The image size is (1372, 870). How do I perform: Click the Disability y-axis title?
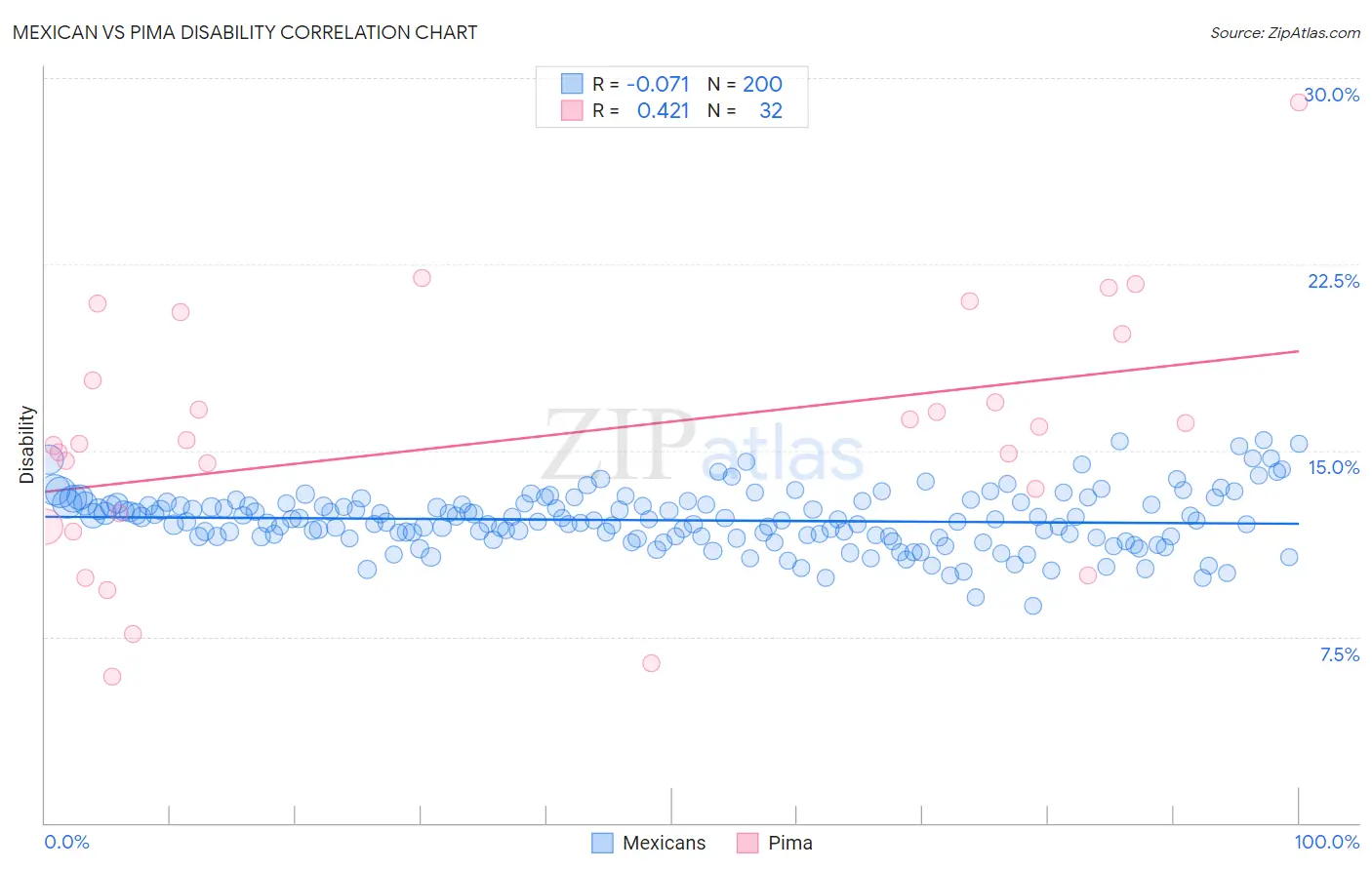pos(26,445)
